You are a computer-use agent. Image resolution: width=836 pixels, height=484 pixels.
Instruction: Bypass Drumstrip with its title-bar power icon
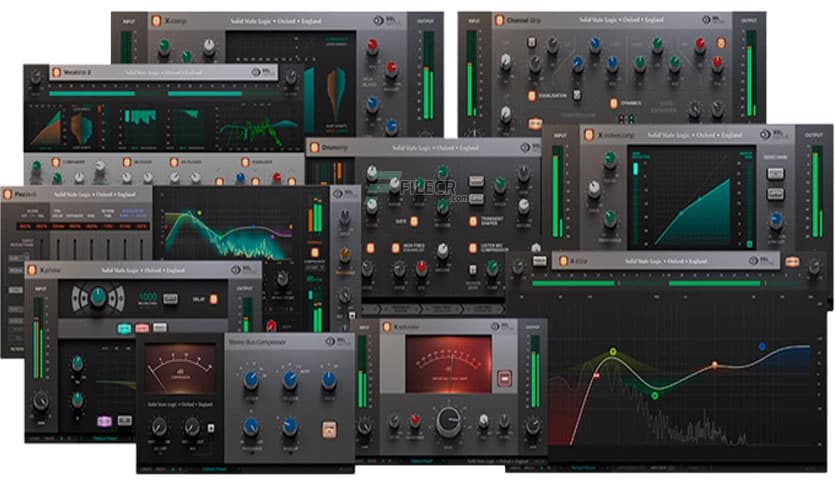pyautogui.click(x=314, y=147)
